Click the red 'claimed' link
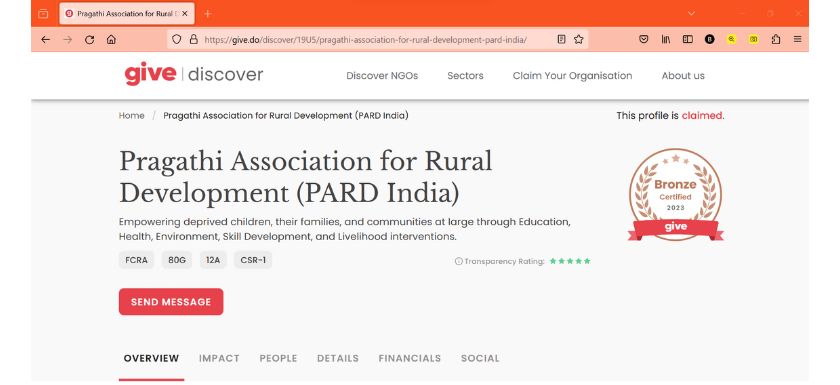The image size is (840, 385). 702,115
